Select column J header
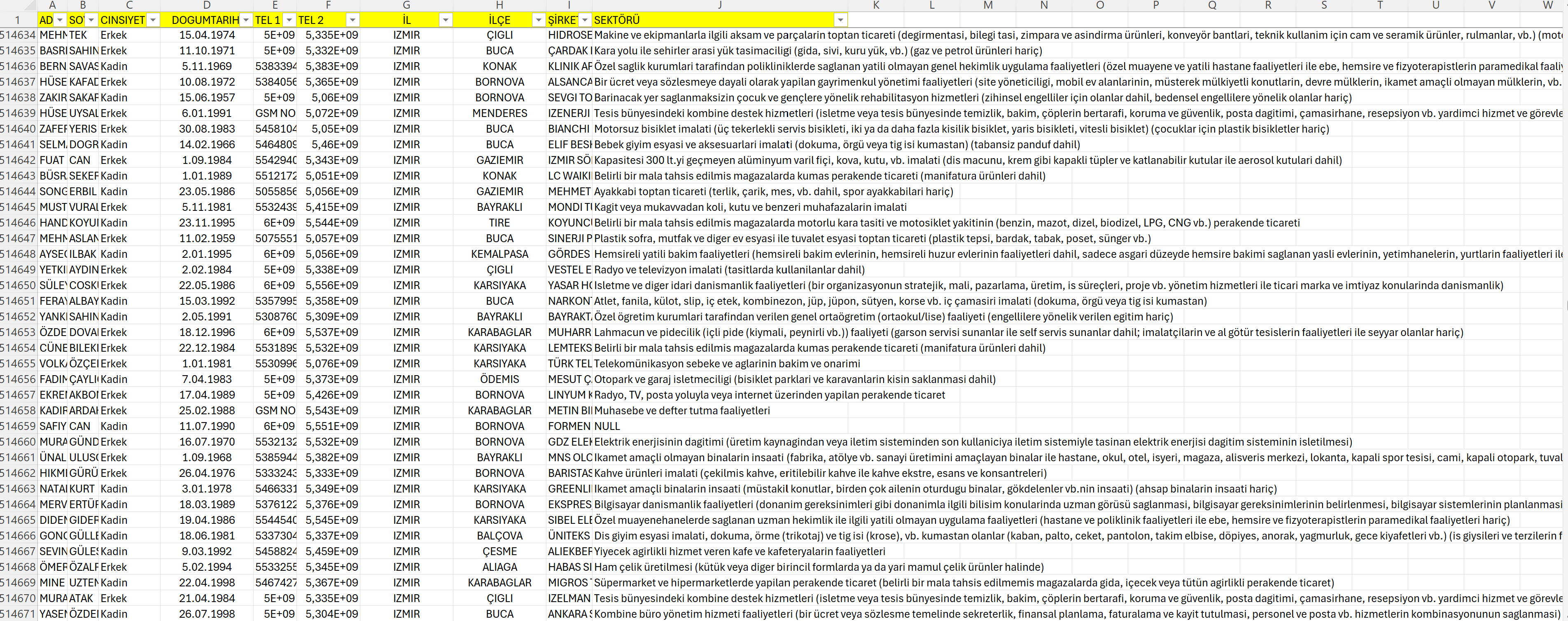 click(x=719, y=5)
